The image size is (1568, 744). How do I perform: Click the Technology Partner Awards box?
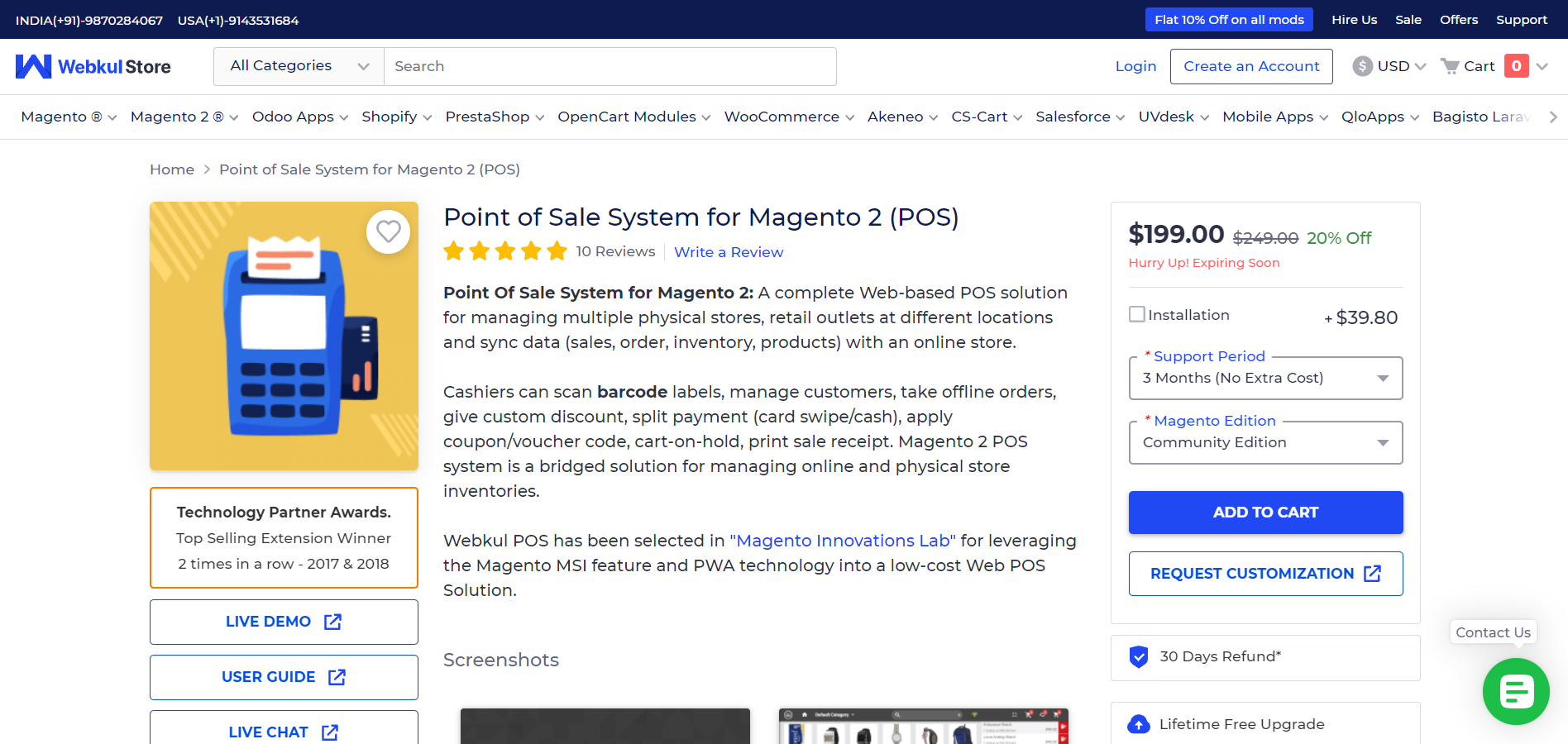(x=284, y=538)
